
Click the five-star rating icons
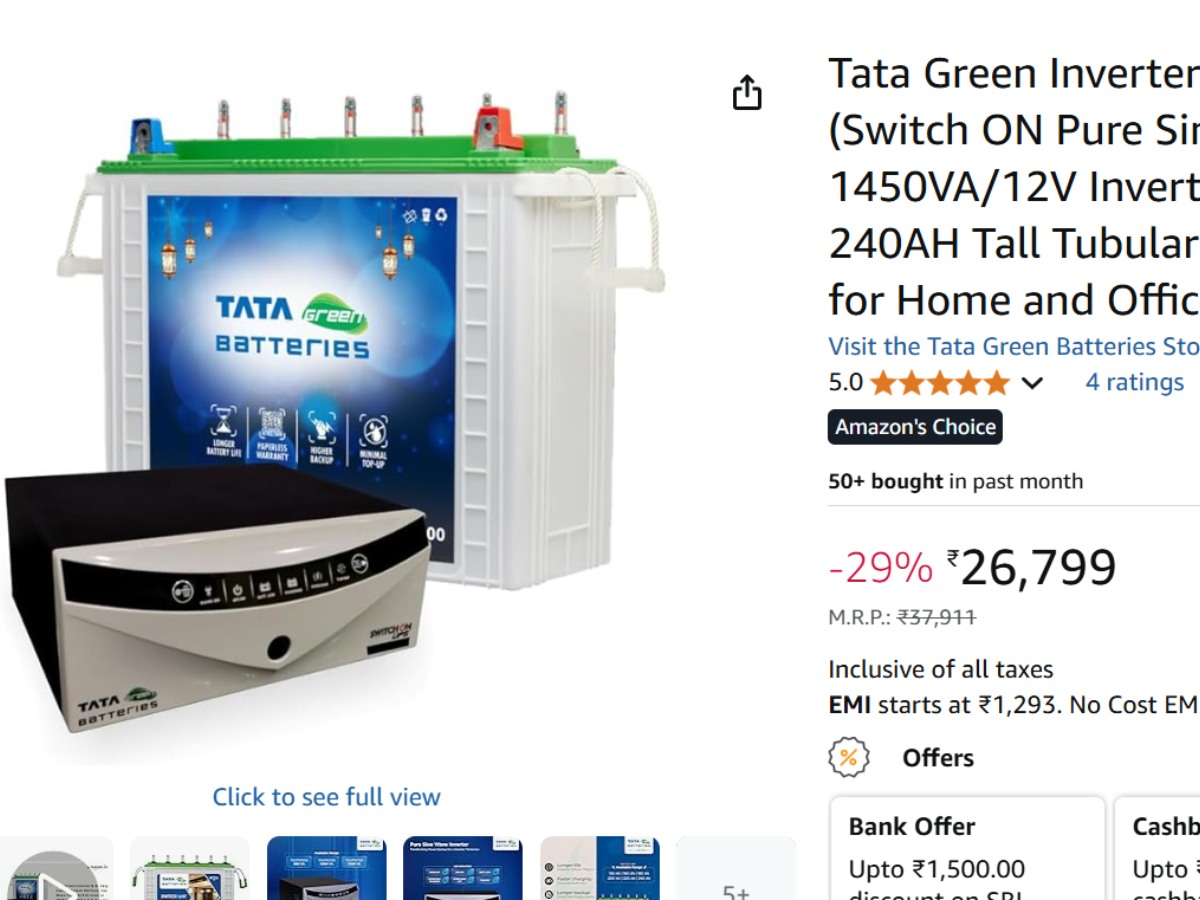(x=940, y=383)
